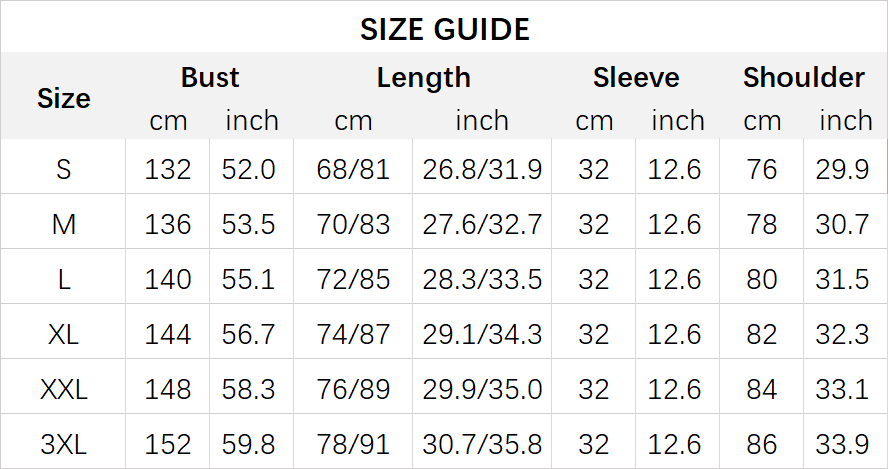888x469 pixels.
Task: Select the Sleeve column header
Action: (x=635, y=78)
